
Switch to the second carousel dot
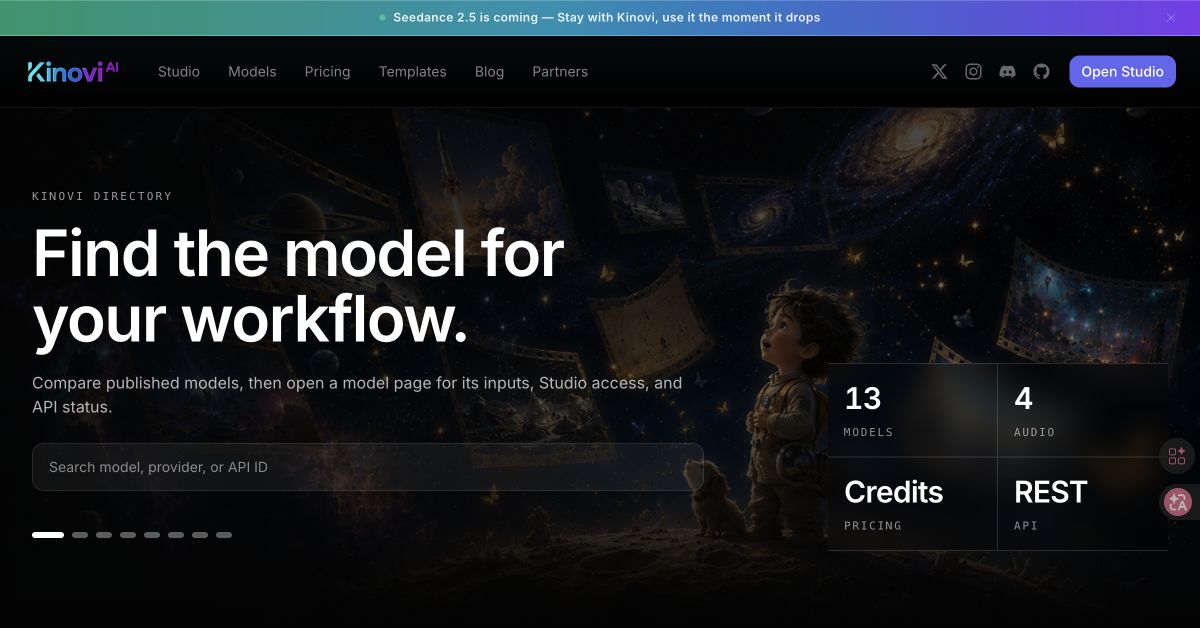[x=80, y=535]
